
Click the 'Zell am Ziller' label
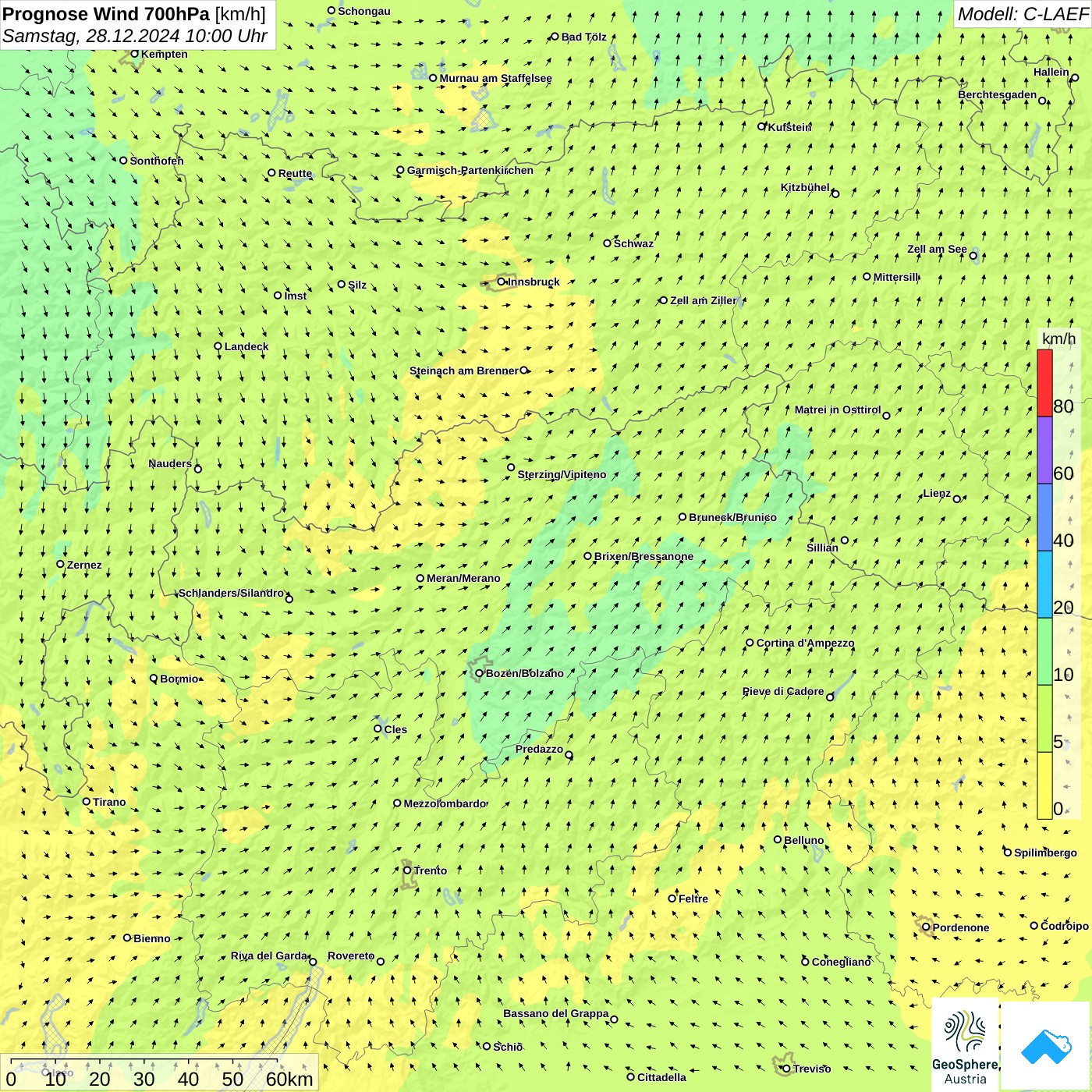pos(704,300)
